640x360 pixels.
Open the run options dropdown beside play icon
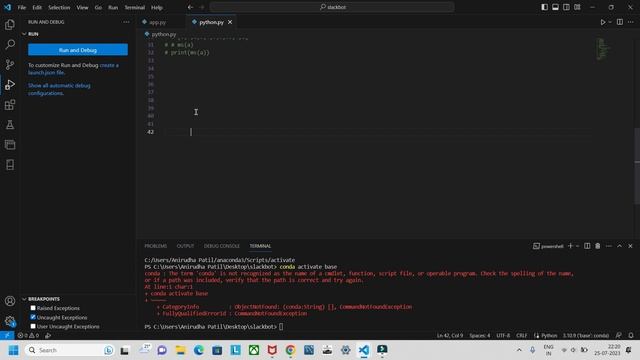point(610,22)
